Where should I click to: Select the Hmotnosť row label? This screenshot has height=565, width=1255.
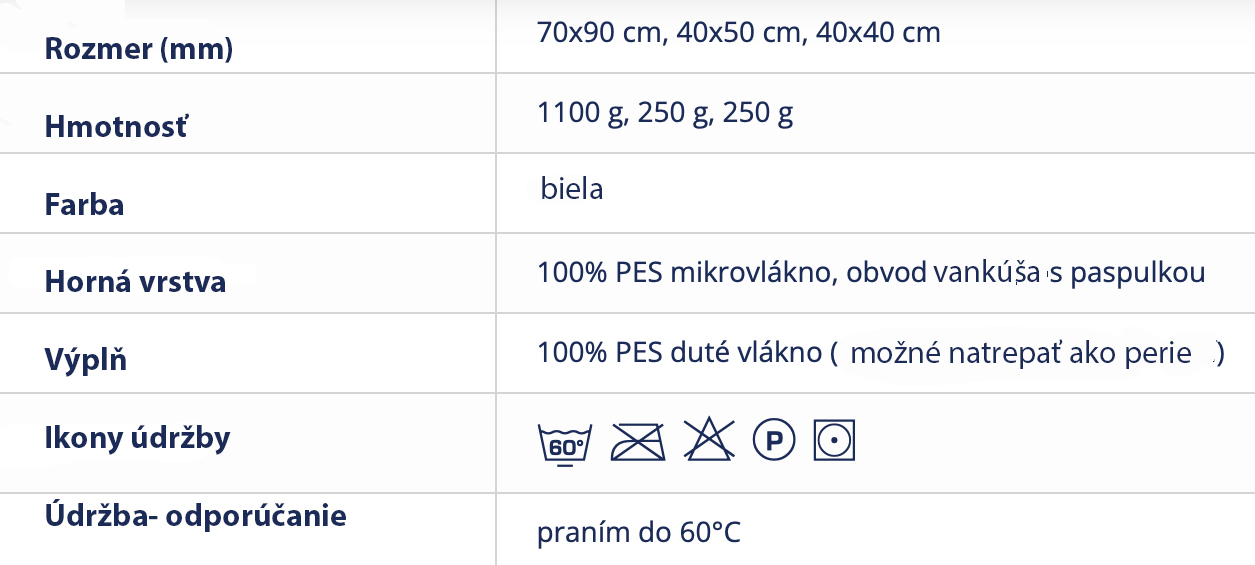[x=117, y=127]
